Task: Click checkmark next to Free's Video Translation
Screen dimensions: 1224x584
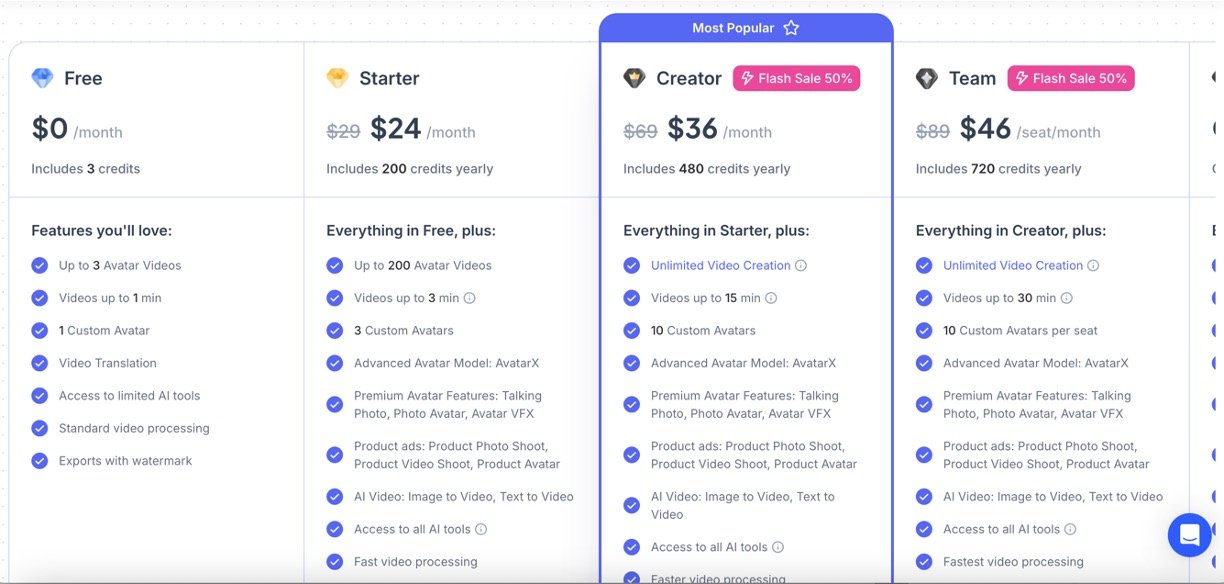Action: (x=40, y=363)
